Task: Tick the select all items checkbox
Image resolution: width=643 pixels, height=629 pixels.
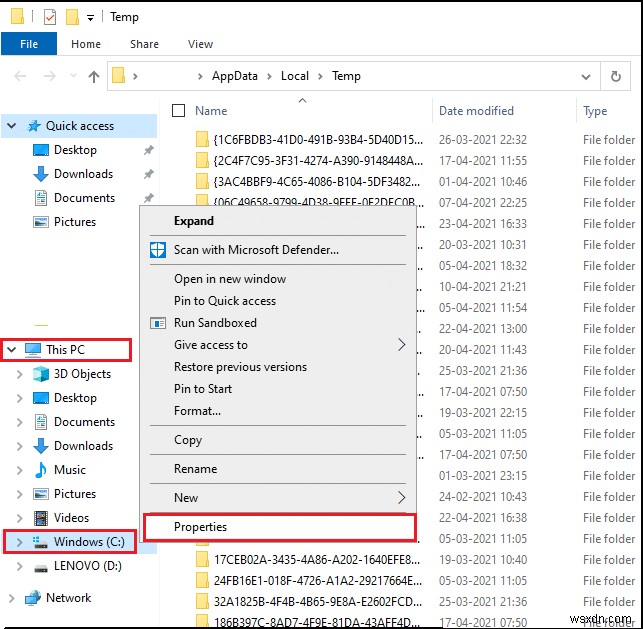Action: [178, 111]
